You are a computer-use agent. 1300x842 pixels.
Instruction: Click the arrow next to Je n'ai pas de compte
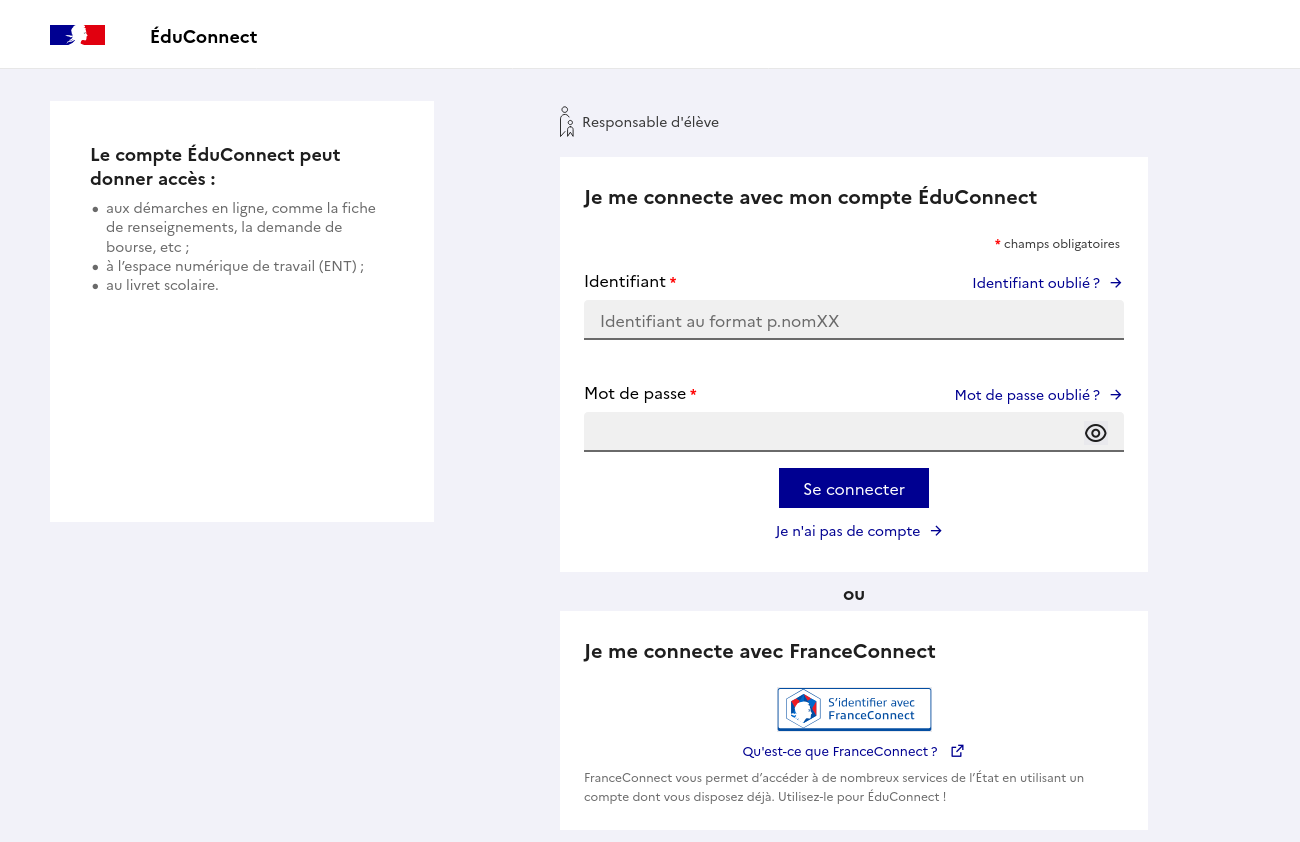click(936, 531)
